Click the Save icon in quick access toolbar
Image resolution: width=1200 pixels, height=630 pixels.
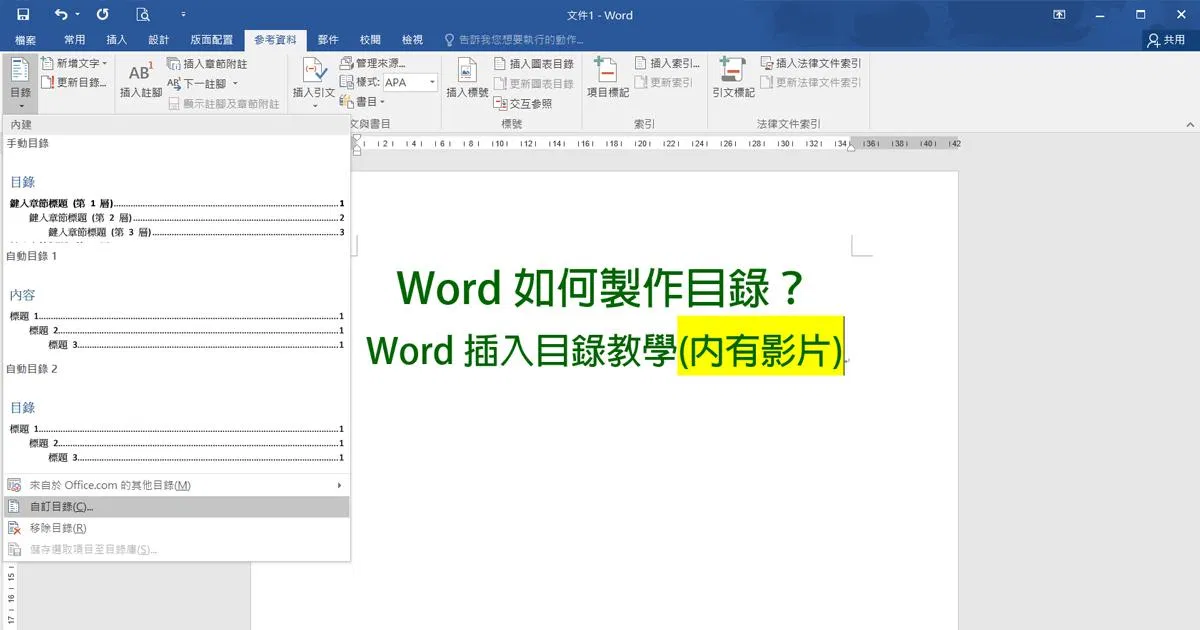pos(22,15)
